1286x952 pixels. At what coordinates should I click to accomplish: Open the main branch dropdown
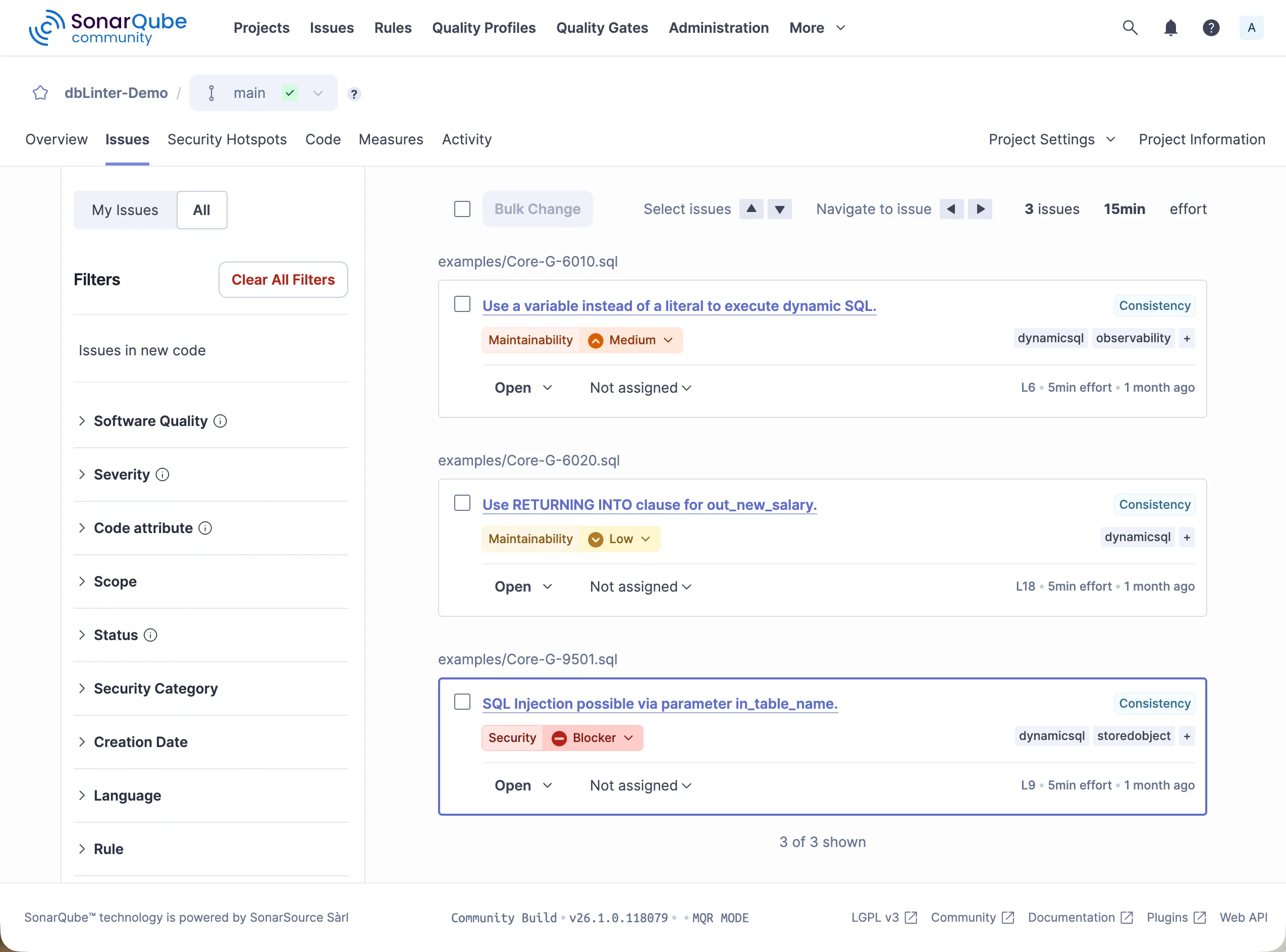318,93
